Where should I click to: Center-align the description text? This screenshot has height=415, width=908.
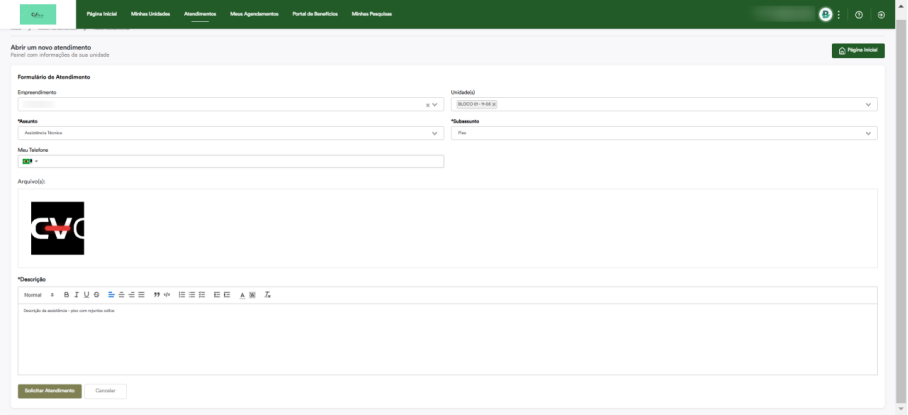(122, 295)
